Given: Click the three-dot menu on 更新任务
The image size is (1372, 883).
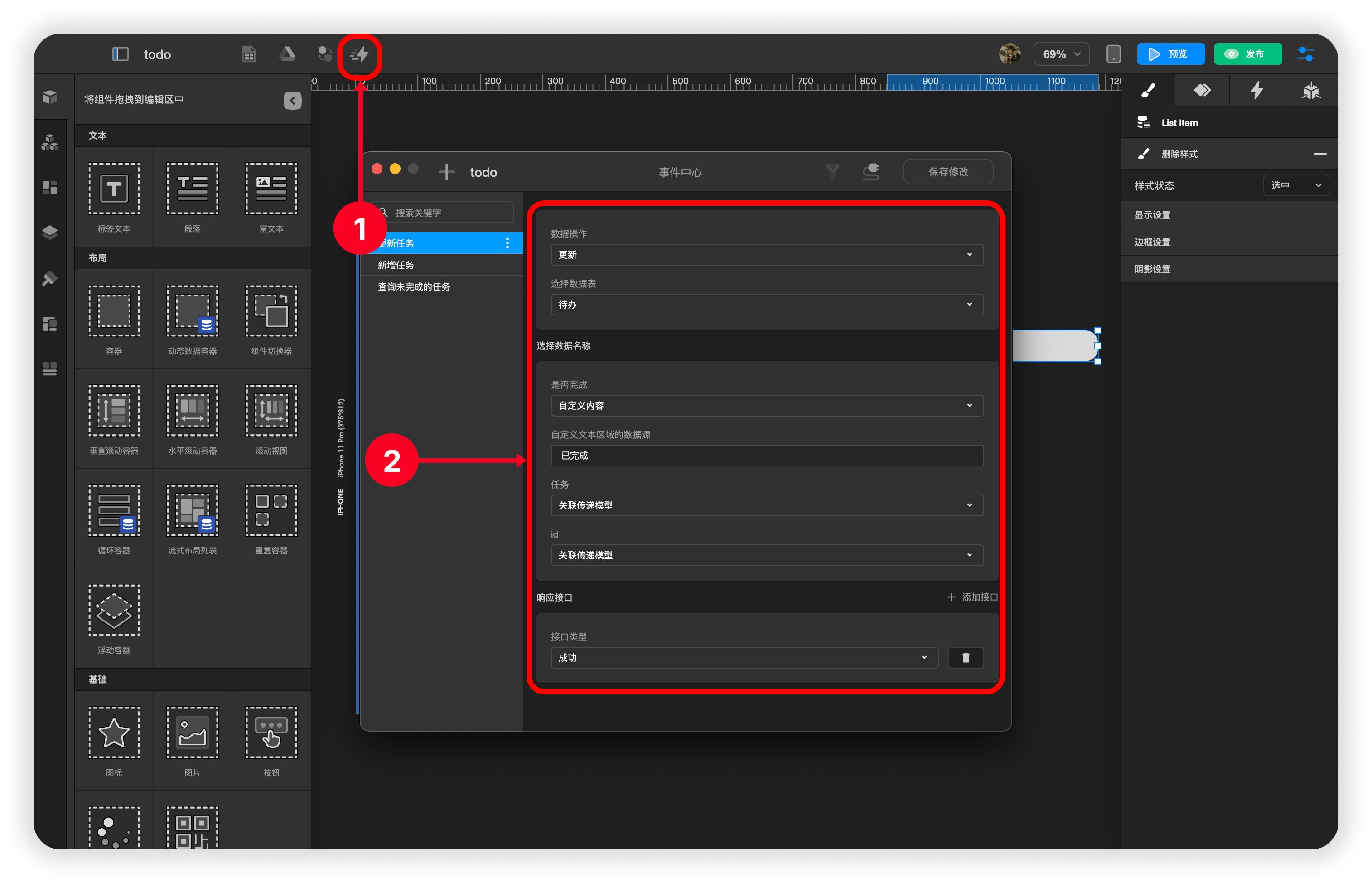Looking at the screenshot, I should coord(507,243).
